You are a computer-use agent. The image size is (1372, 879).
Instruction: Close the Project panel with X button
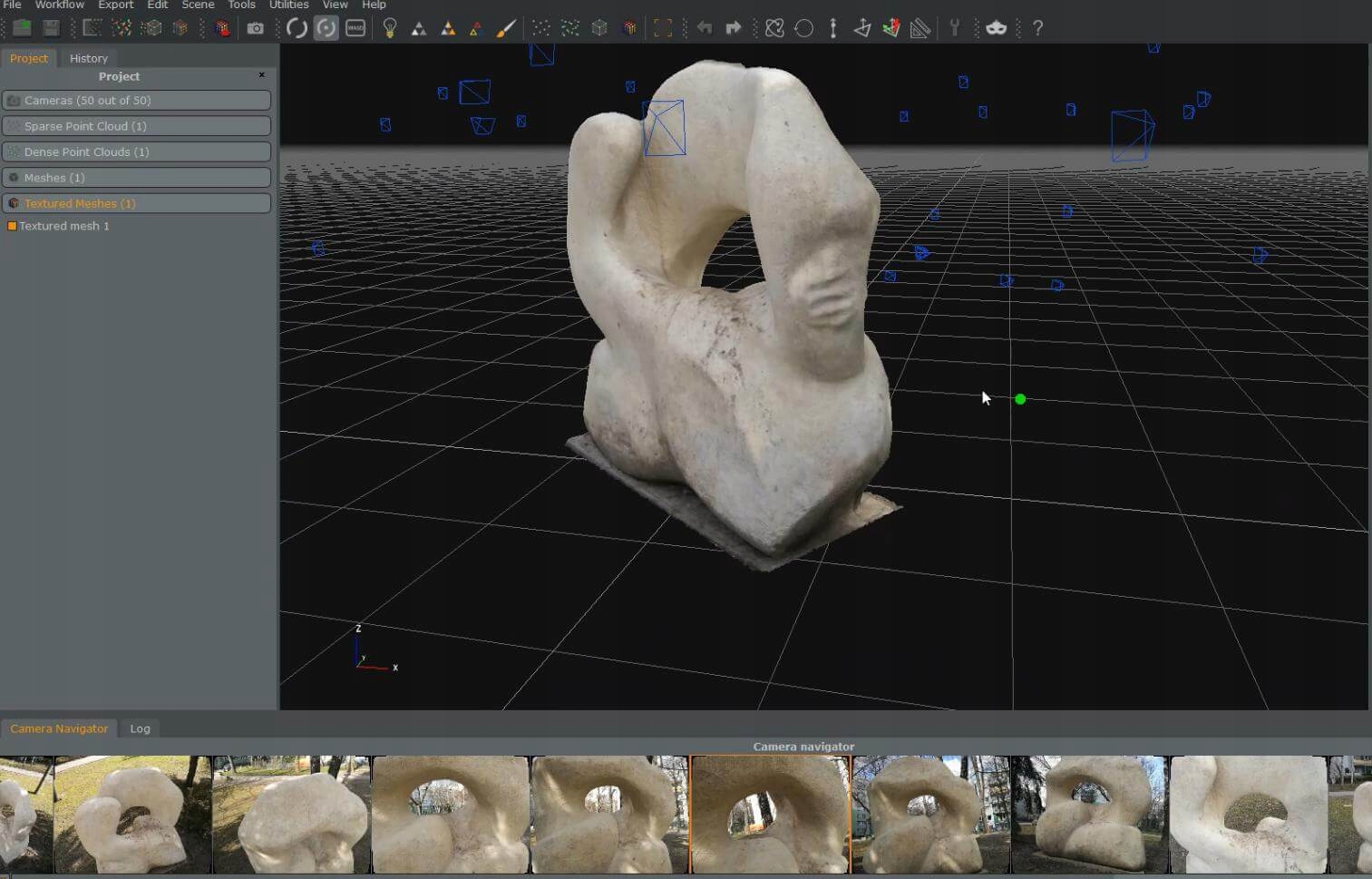pos(261,75)
